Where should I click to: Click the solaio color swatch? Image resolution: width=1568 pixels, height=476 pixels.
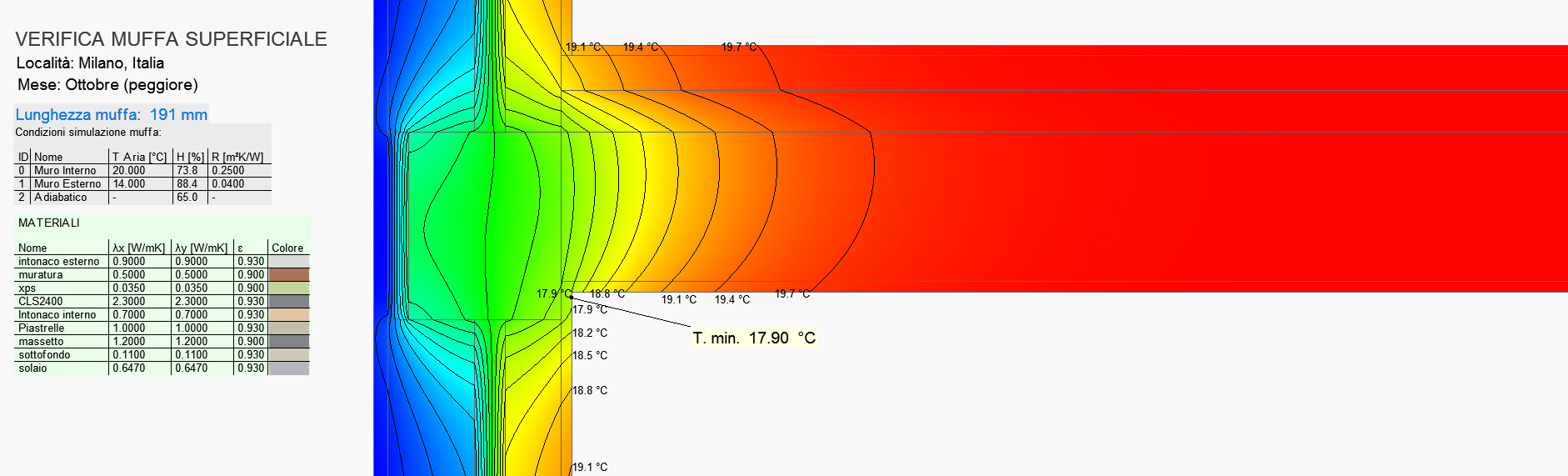(288, 368)
